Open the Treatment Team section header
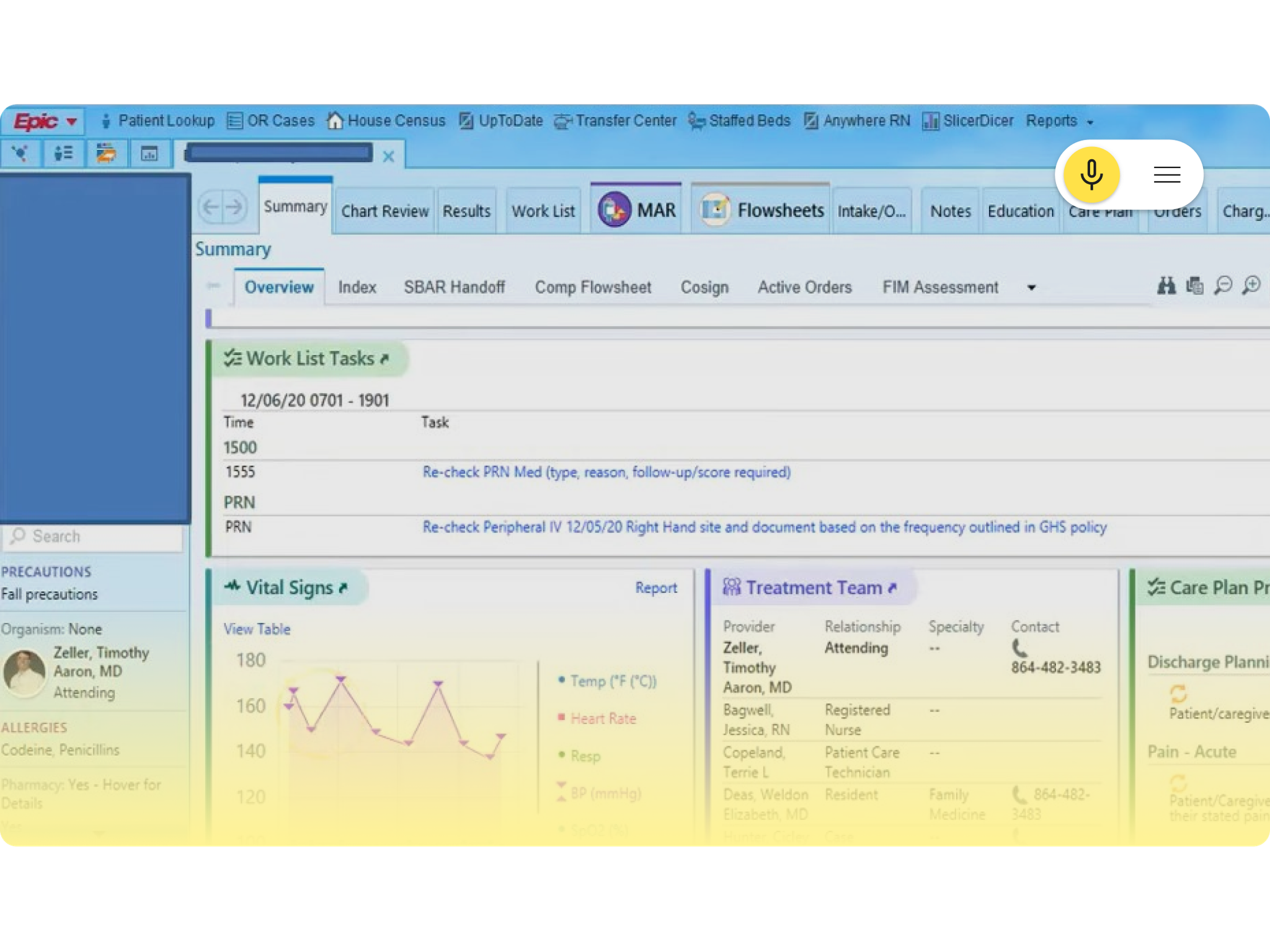Image resolution: width=1270 pixels, height=952 pixels. click(810, 588)
